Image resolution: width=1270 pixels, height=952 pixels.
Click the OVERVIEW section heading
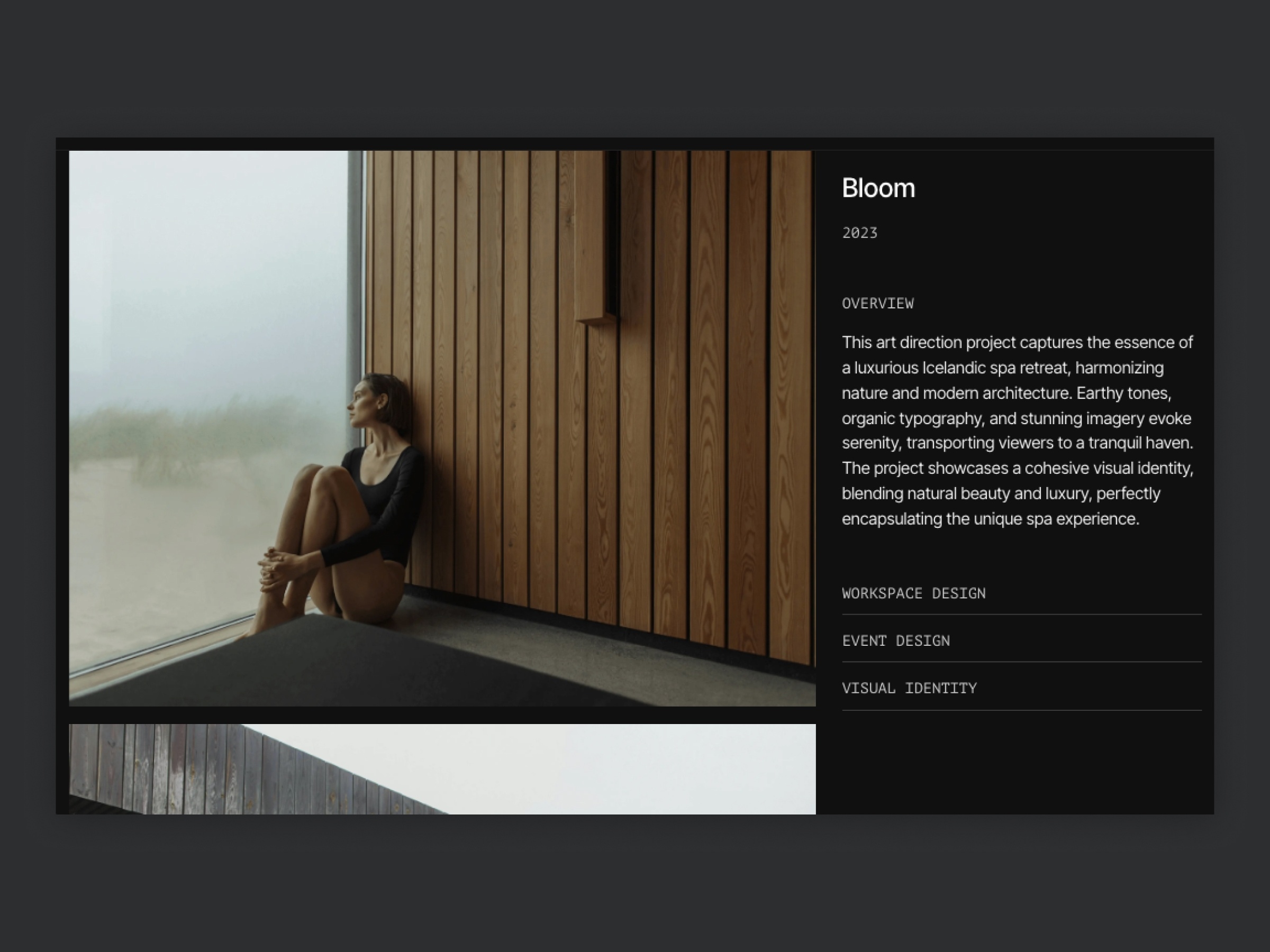point(877,304)
